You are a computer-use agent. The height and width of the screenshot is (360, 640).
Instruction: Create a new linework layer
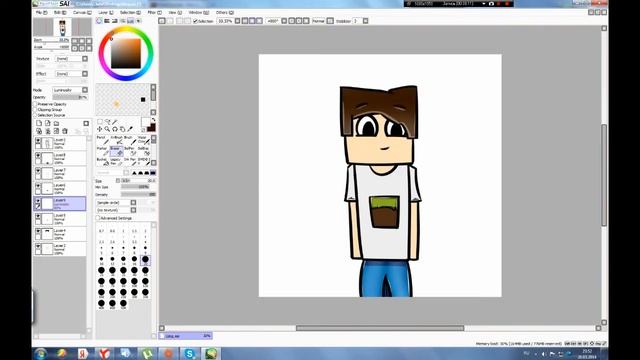click(48, 123)
